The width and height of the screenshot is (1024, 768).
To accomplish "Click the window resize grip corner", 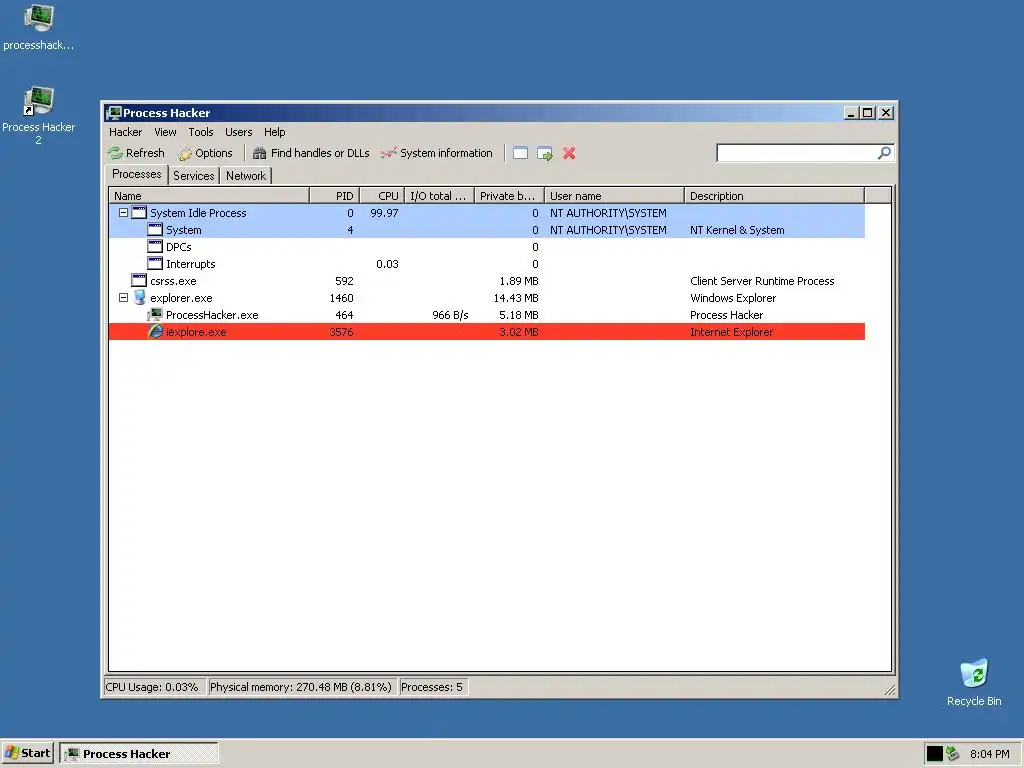I will pyautogui.click(x=889, y=690).
